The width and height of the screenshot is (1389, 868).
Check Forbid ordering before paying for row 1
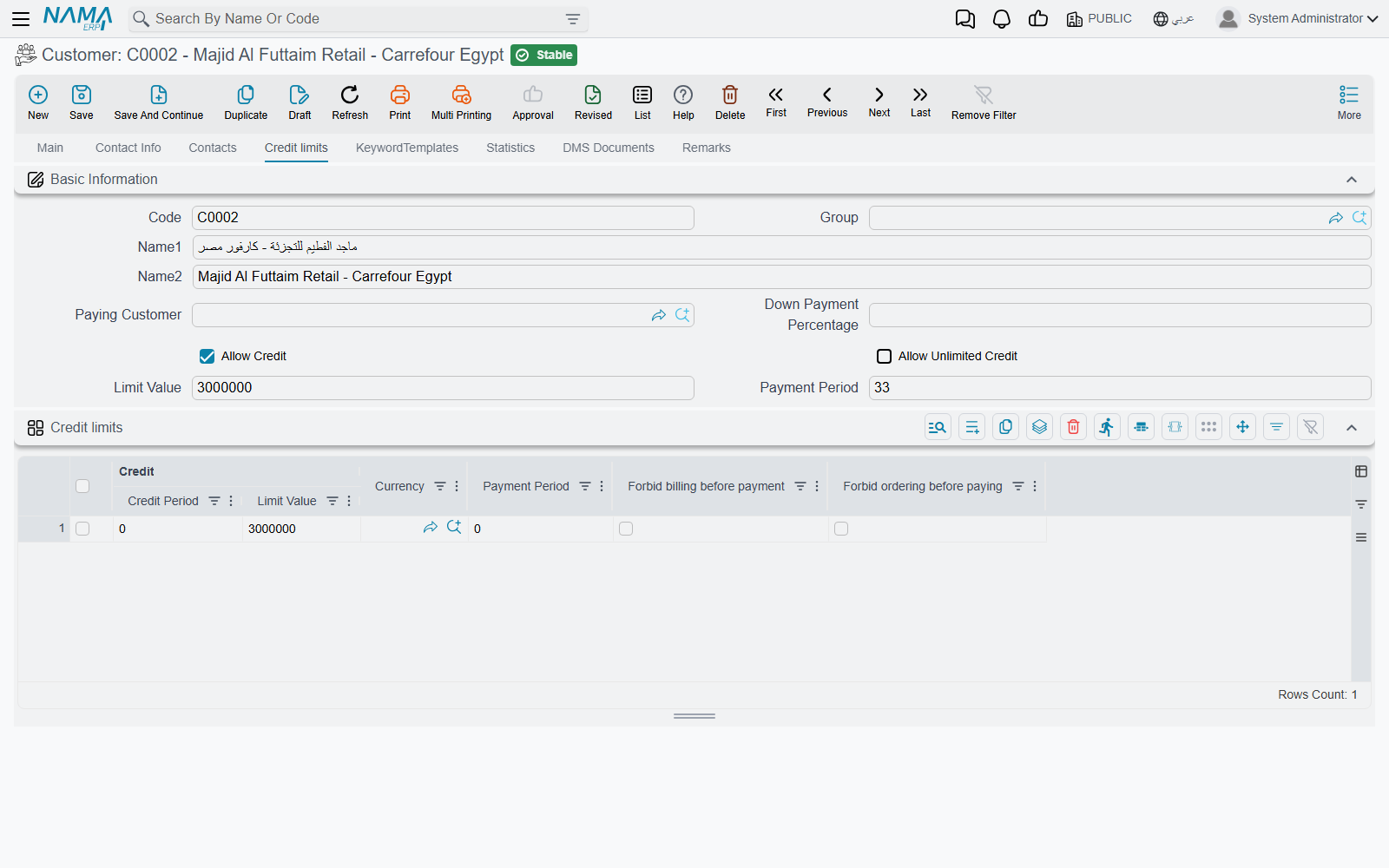(x=841, y=529)
